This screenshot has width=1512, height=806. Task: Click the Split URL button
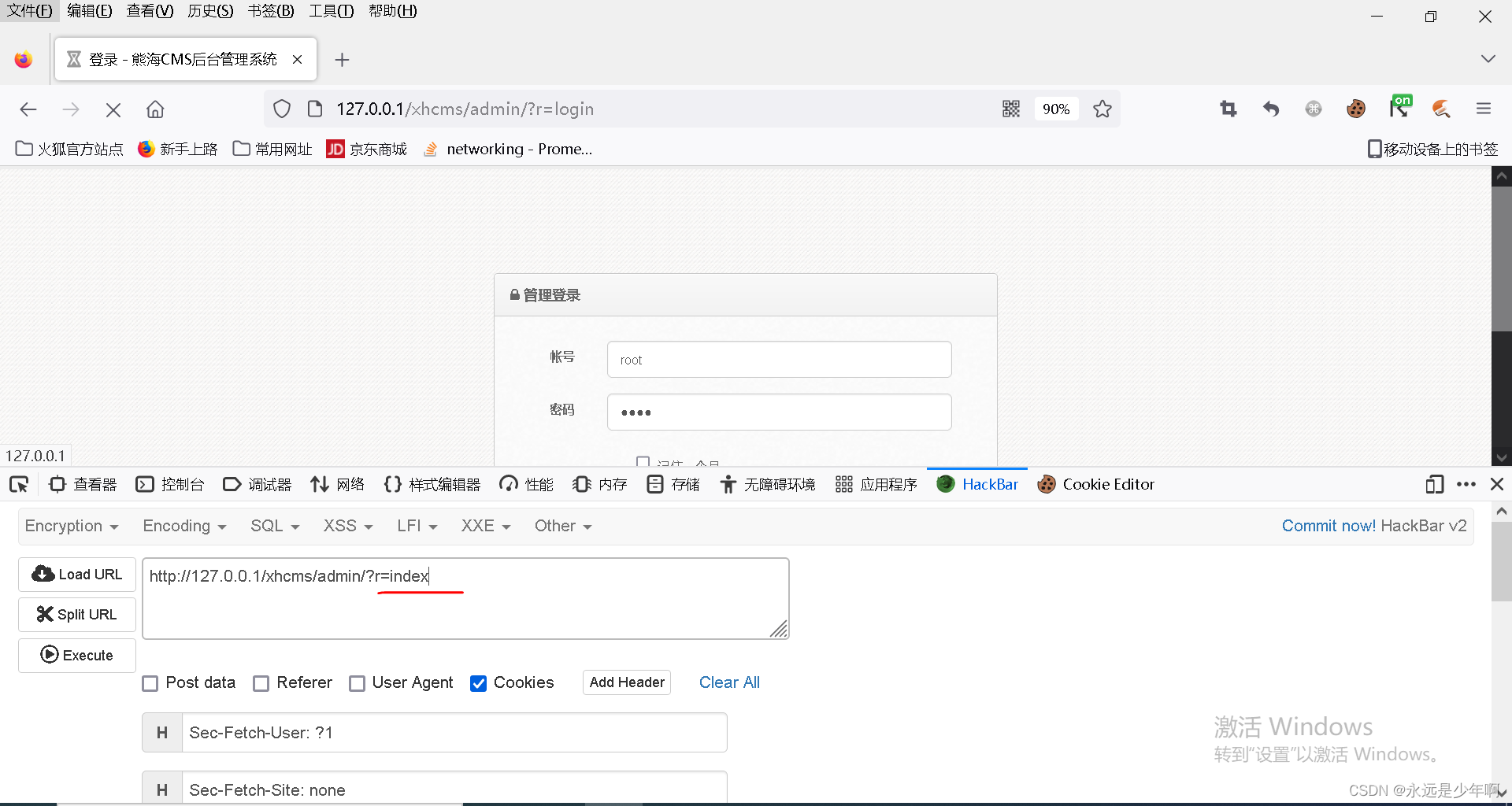point(77,615)
